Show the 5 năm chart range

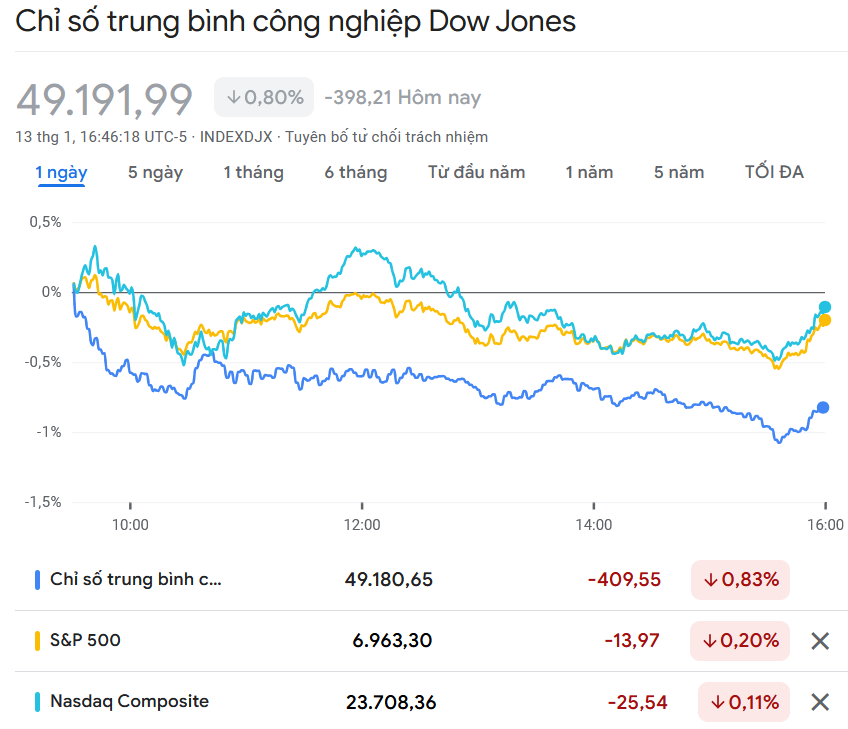tap(679, 172)
